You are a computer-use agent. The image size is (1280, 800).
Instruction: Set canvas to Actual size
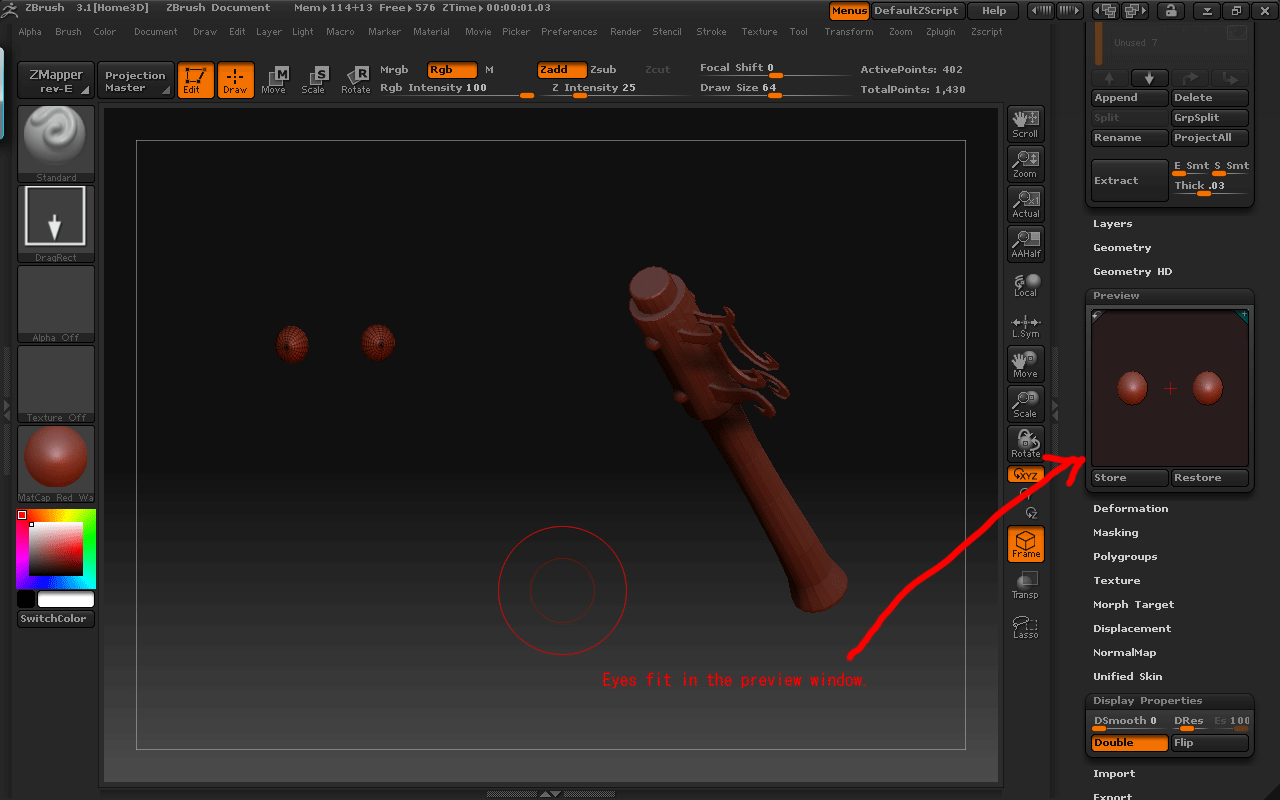(x=1025, y=204)
